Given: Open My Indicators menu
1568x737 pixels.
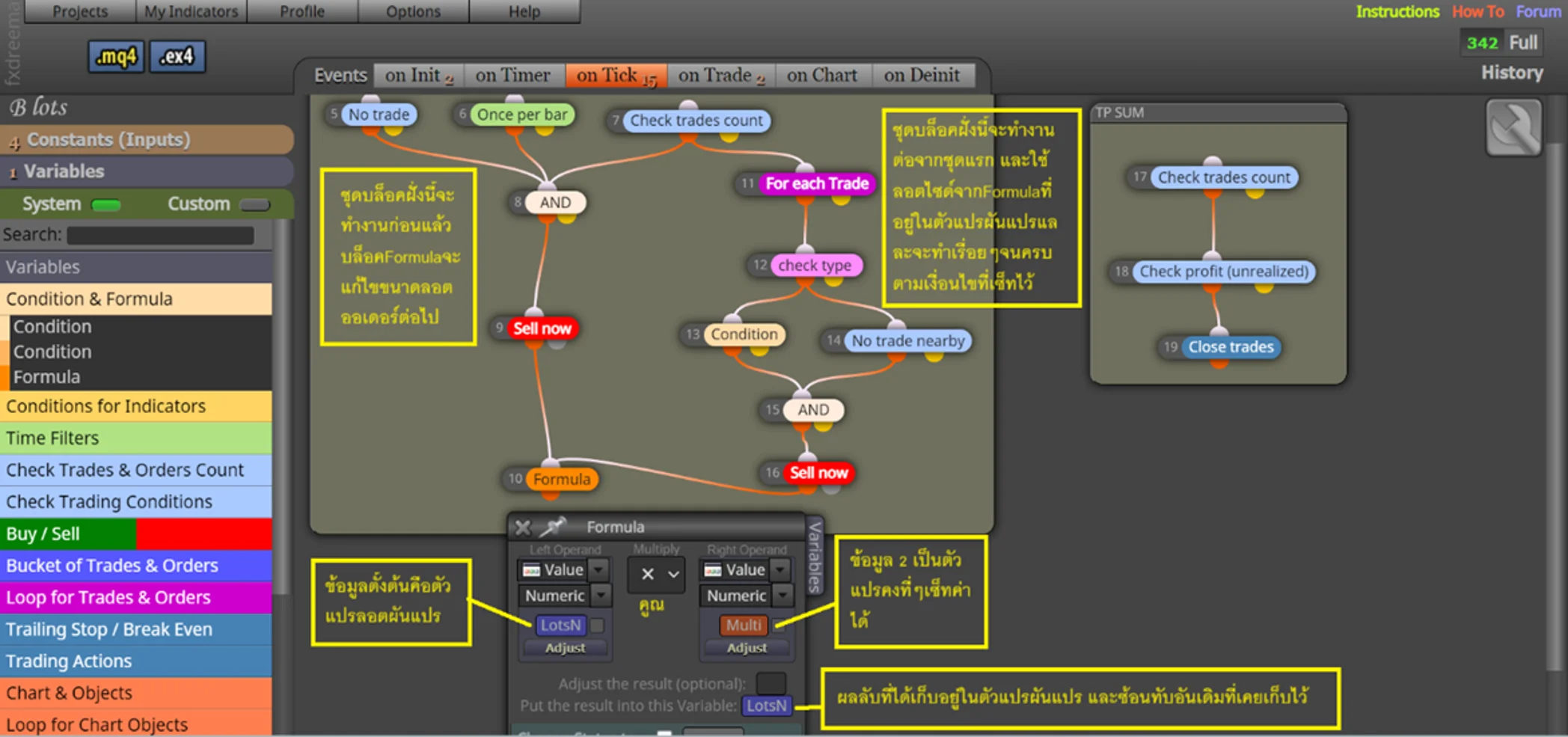Looking at the screenshot, I should (x=191, y=11).
